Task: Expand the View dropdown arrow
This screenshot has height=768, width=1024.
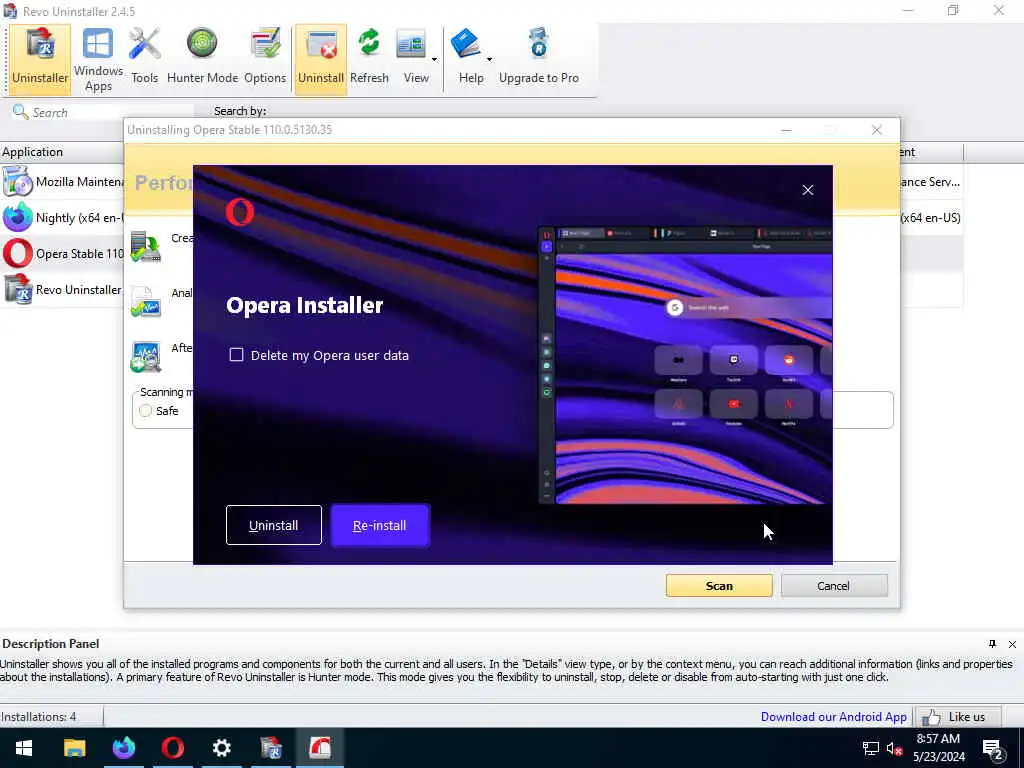Action: (434, 59)
